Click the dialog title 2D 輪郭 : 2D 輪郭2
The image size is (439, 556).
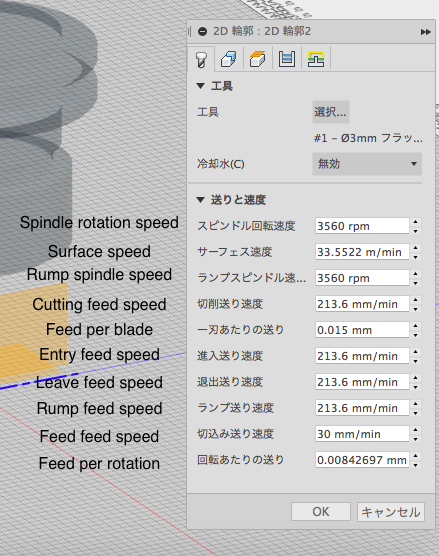262,31
